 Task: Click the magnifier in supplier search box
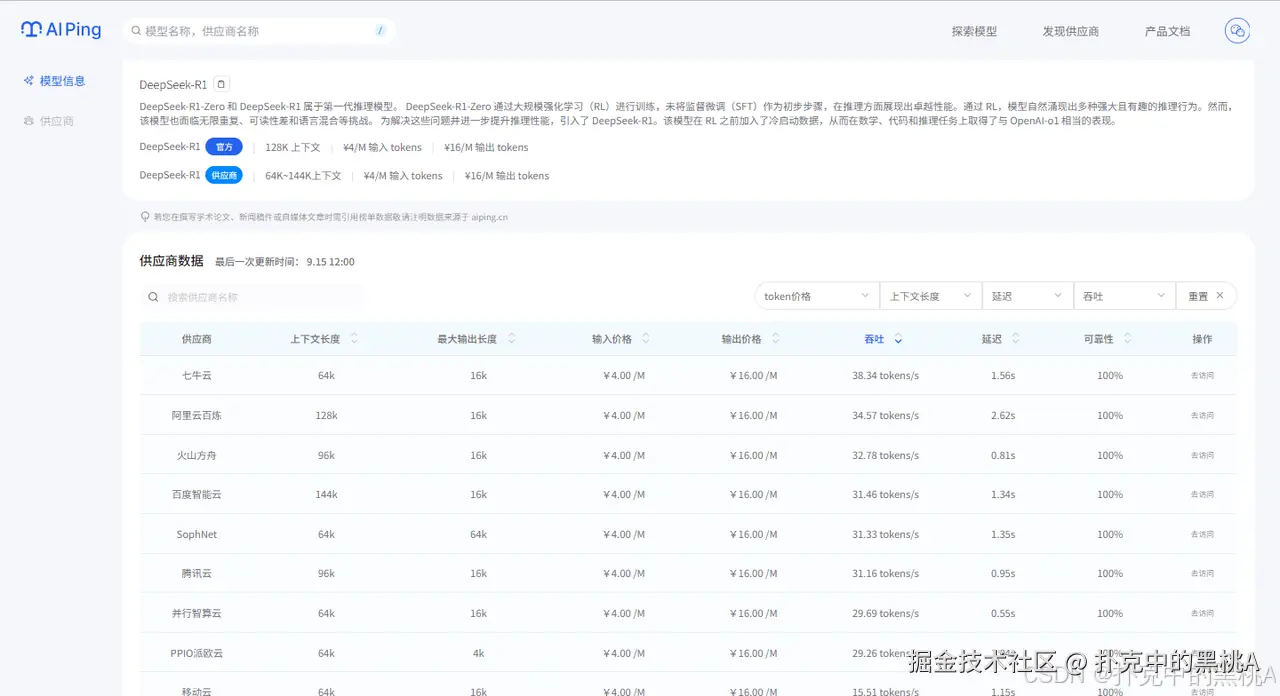tap(153, 297)
